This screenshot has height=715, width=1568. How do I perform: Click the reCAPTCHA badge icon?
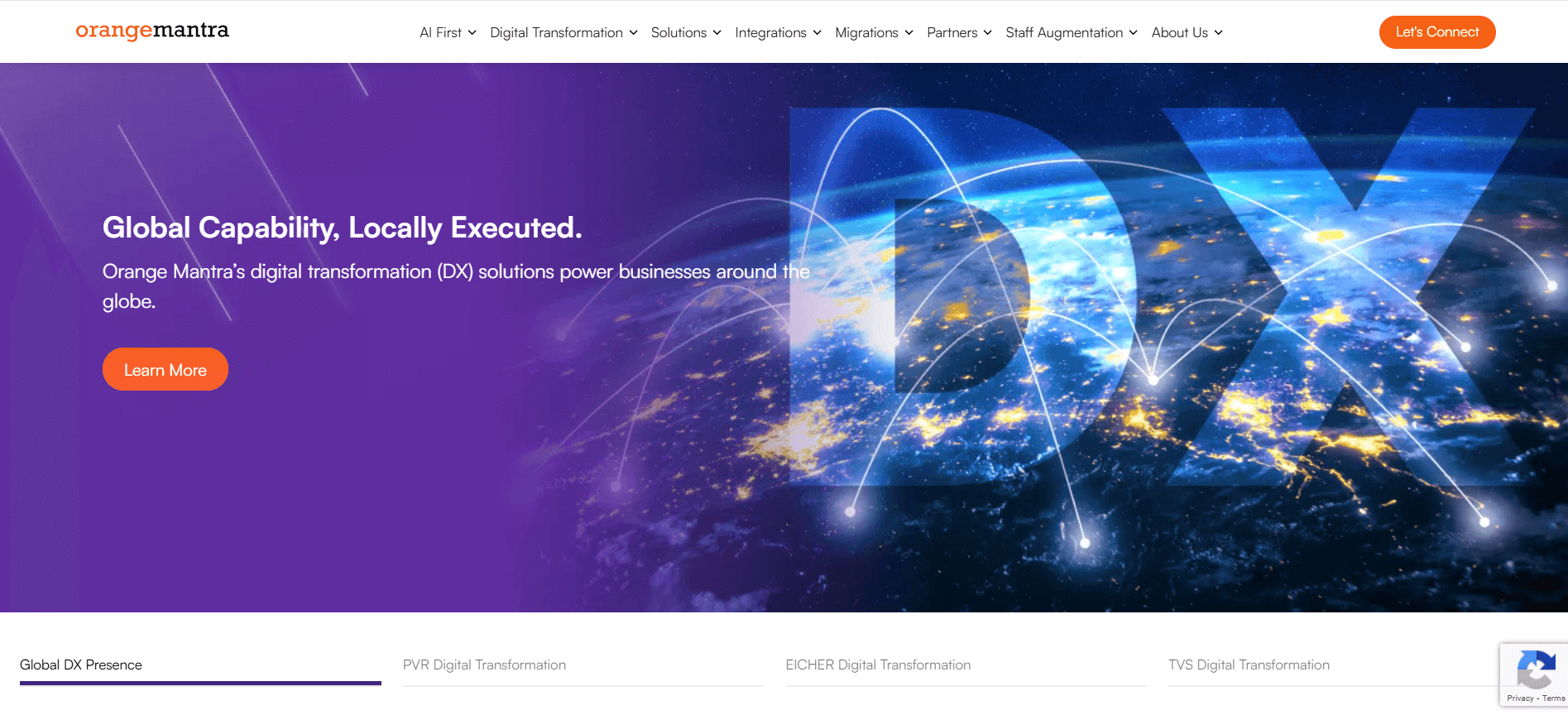[x=1536, y=669]
